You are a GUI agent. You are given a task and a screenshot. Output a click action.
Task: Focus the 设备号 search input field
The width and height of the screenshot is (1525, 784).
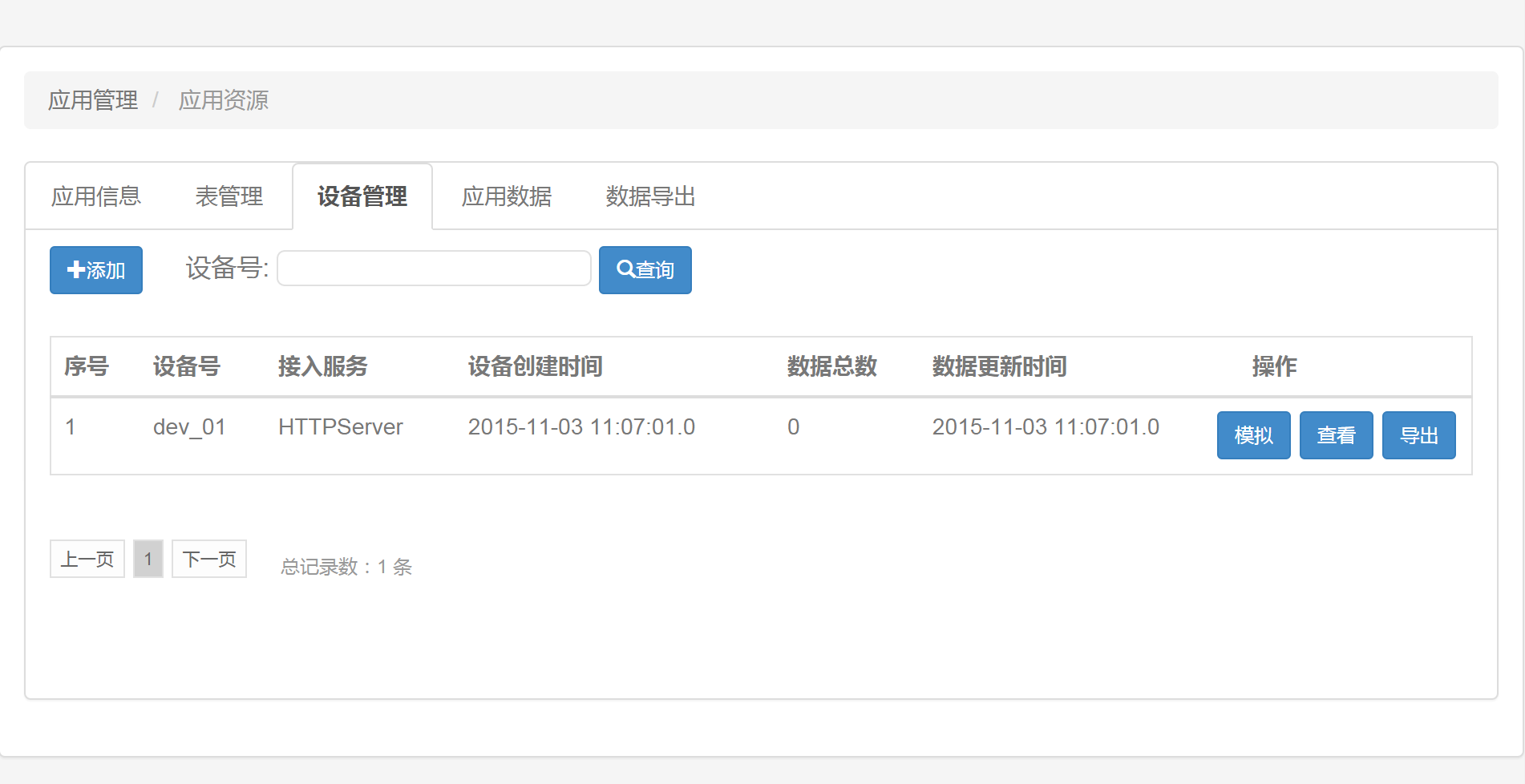[x=434, y=269]
